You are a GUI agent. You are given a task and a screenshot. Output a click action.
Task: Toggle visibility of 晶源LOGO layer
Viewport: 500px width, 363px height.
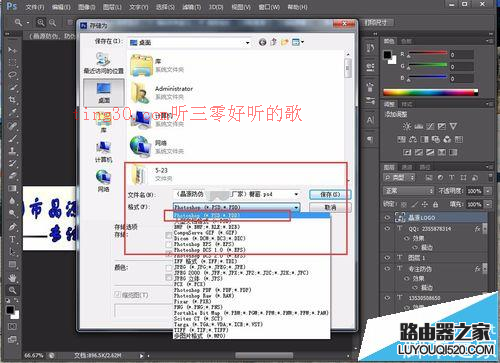[x=387, y=217]
